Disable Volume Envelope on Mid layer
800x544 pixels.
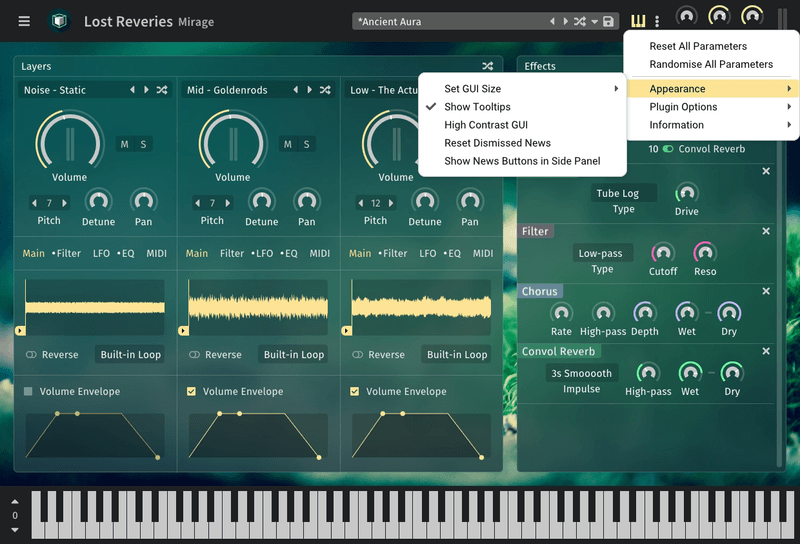(x=192, y=392)
